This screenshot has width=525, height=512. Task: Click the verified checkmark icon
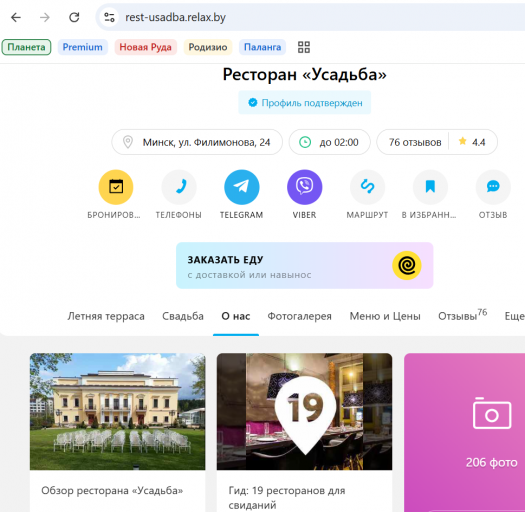(253, 102)
